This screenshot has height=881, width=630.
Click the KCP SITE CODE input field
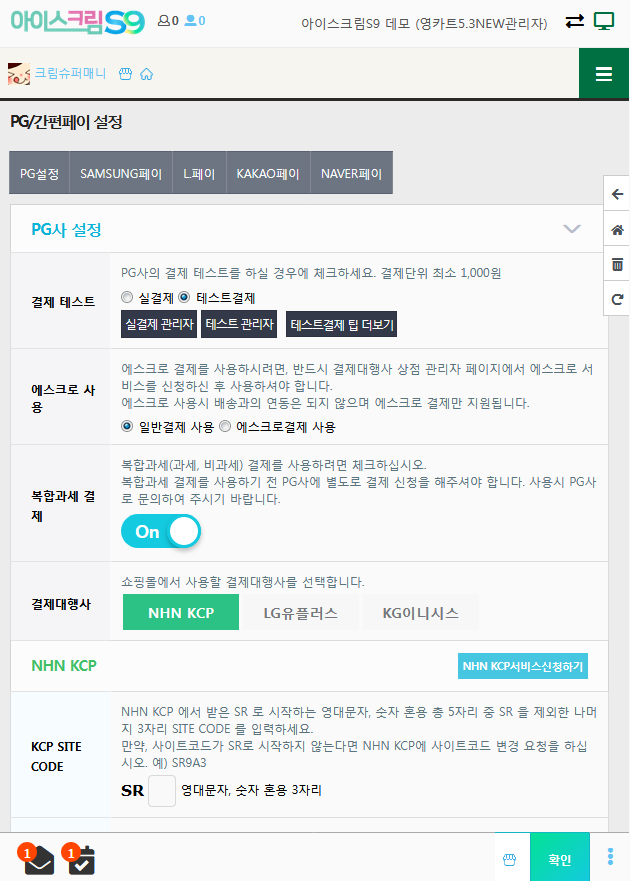(x=162, y=791)
